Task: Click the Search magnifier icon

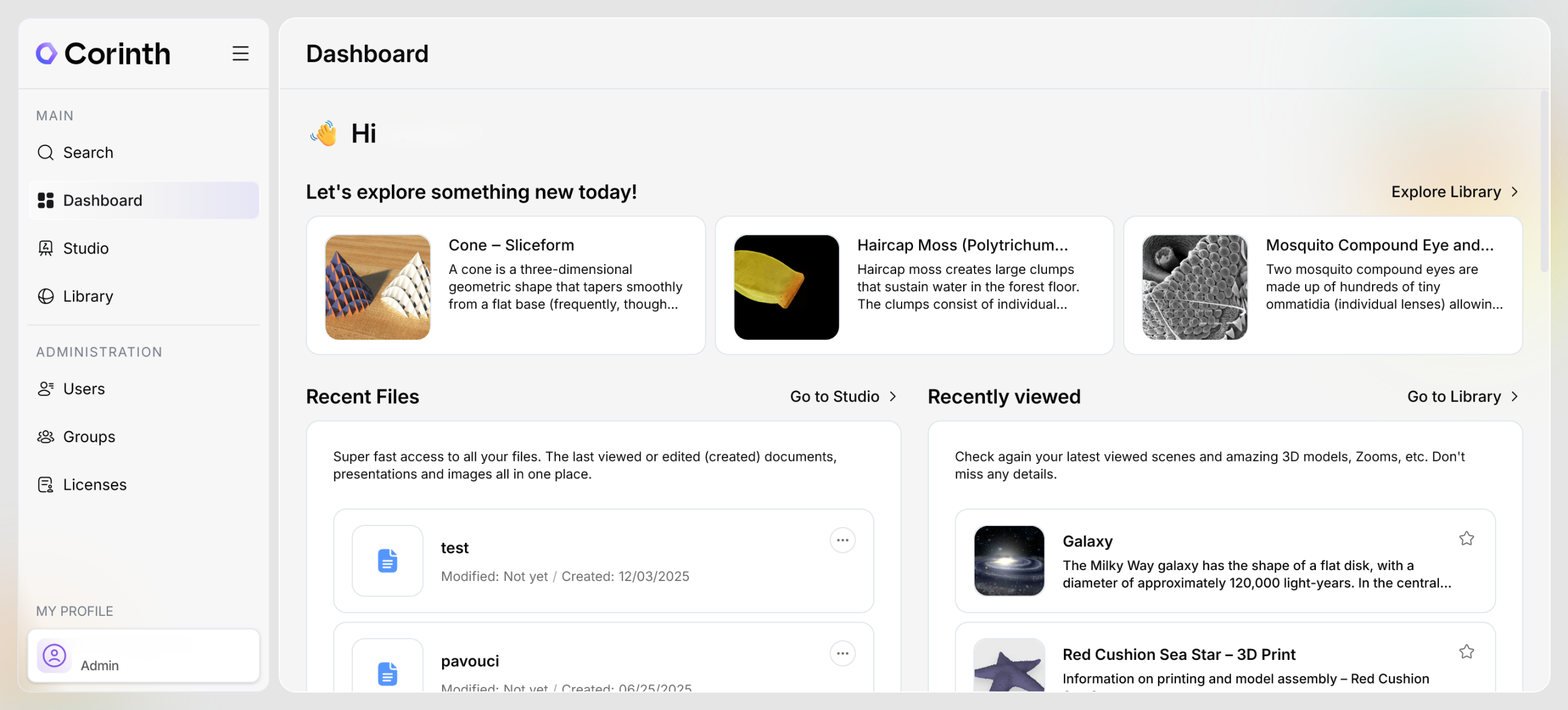Action: pyautogui.click(x=46, y=152)
